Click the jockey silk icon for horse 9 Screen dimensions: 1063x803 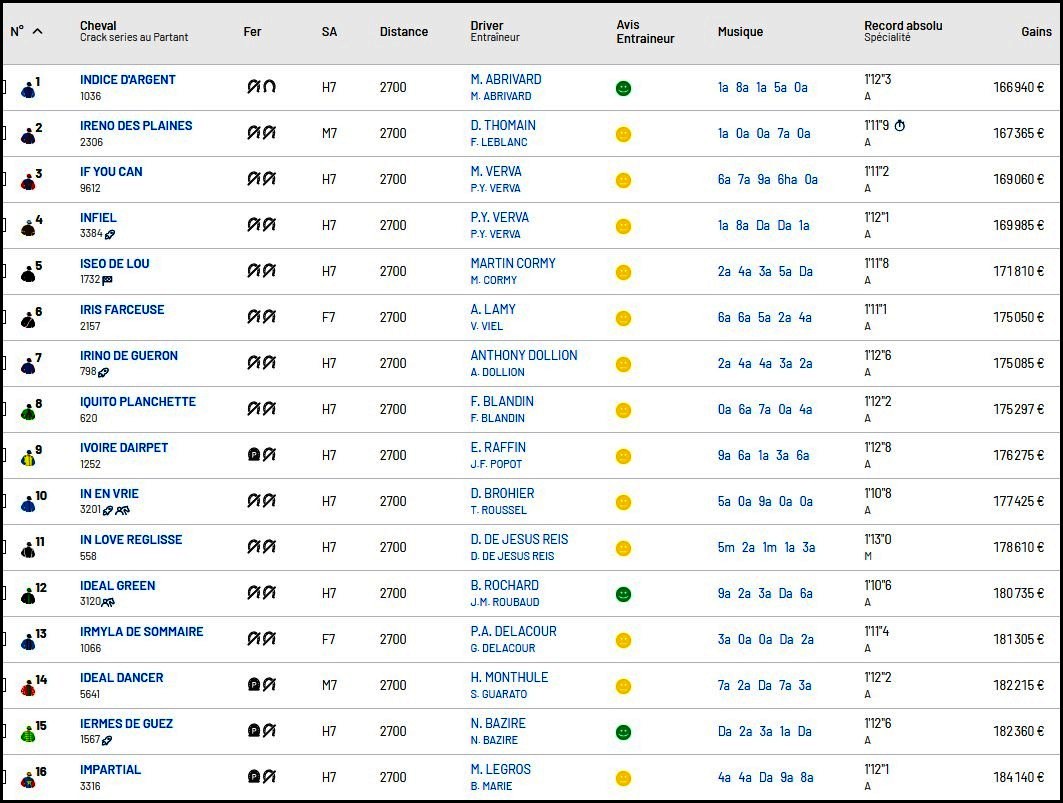pyautogui.click(x=28, y=457)
